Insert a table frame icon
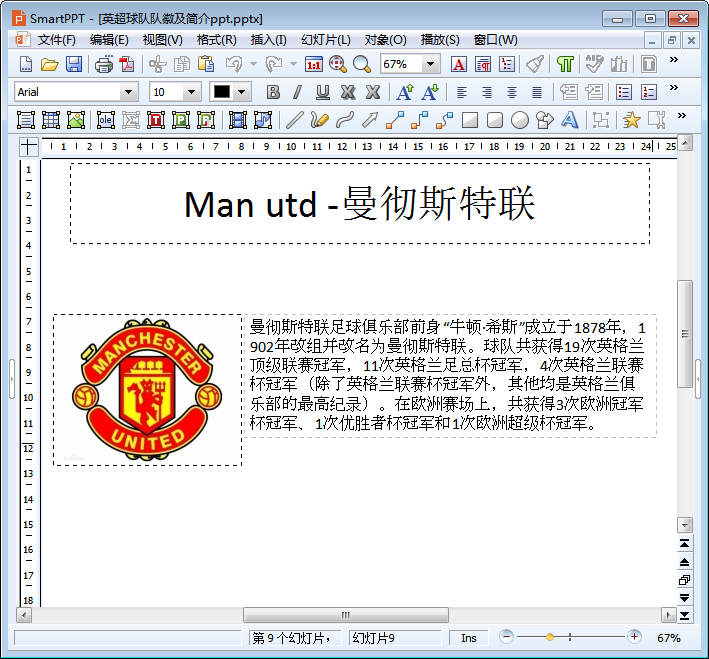709x659 pixels. tap(51, 120)
